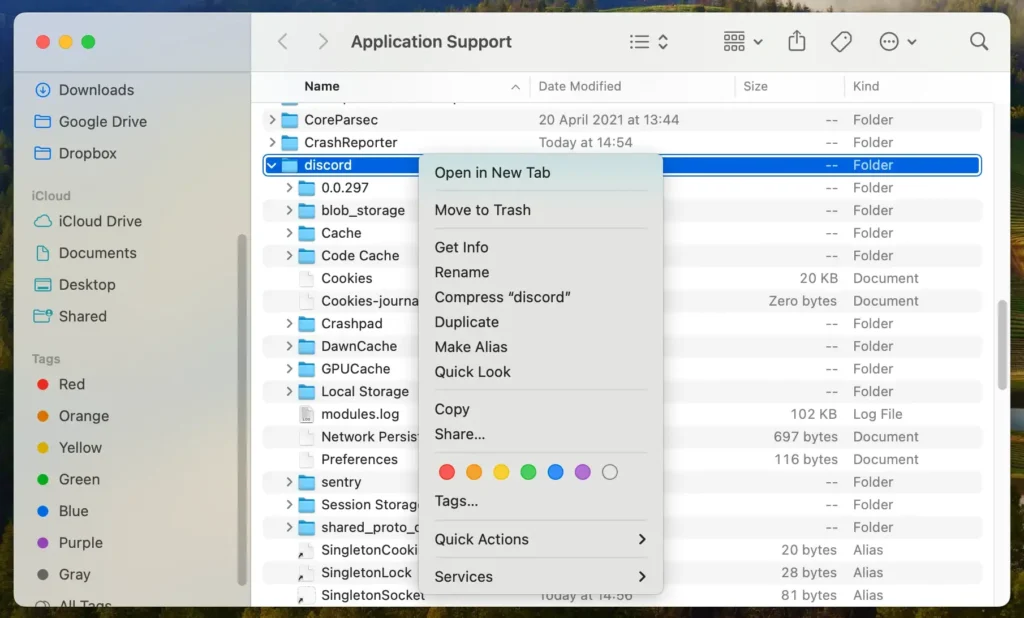The width and height of the screenshot is (1024, 618).
Task: Switch list view with the view icon
Action: 648,42
